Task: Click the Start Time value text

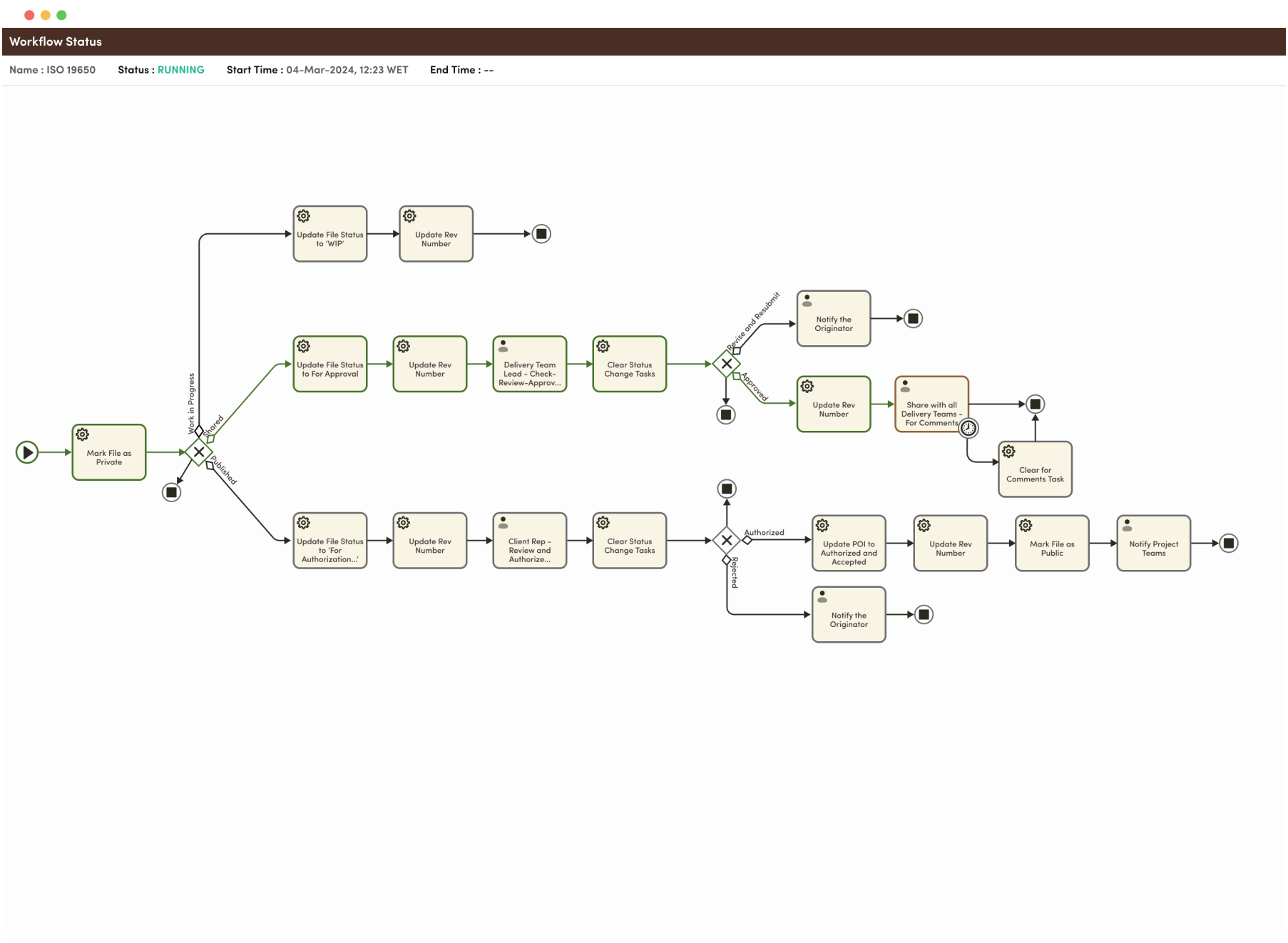Action: click(x=347, y=70)
